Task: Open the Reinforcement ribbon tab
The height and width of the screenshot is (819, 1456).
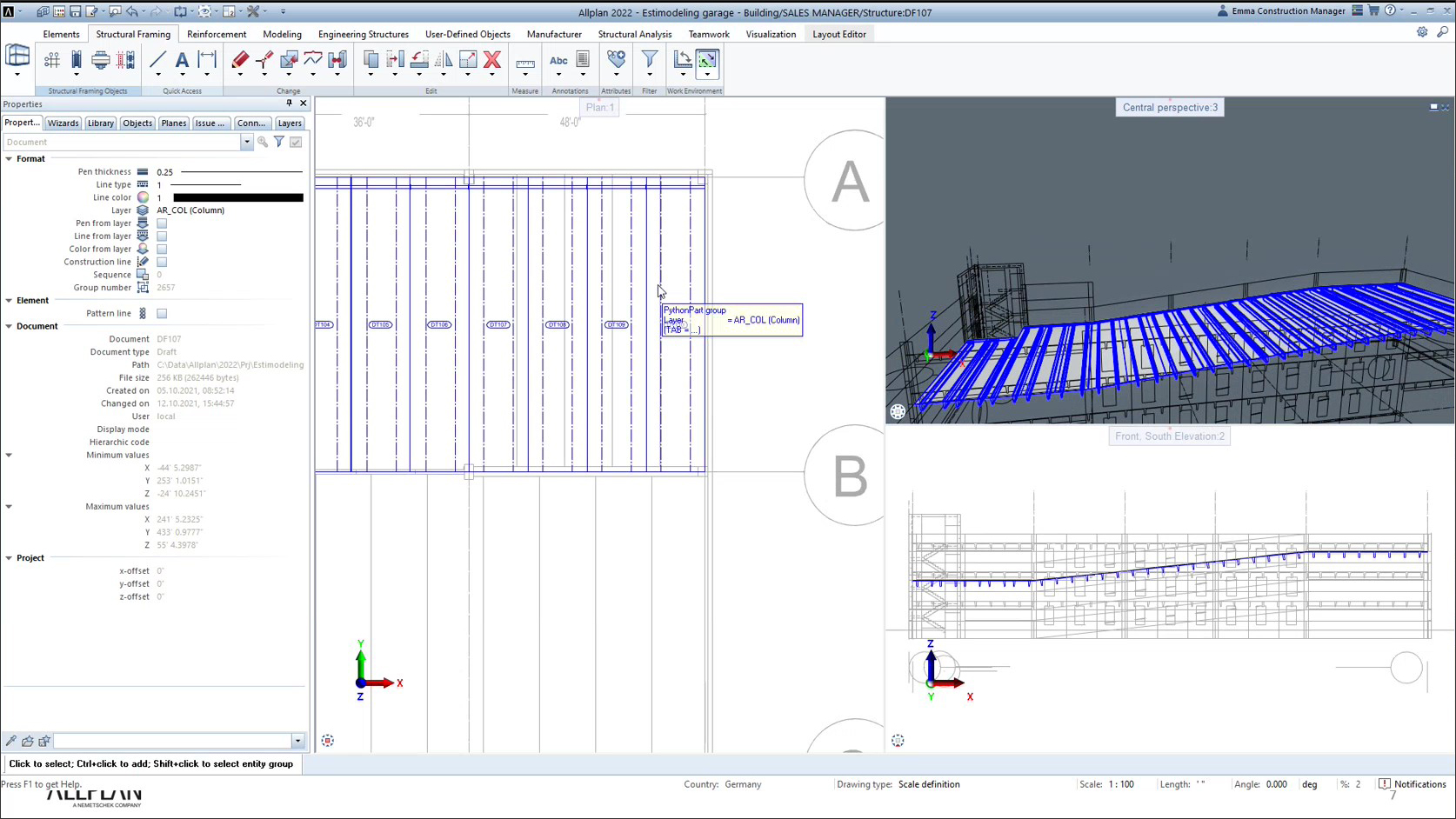Action: point(217,34)
